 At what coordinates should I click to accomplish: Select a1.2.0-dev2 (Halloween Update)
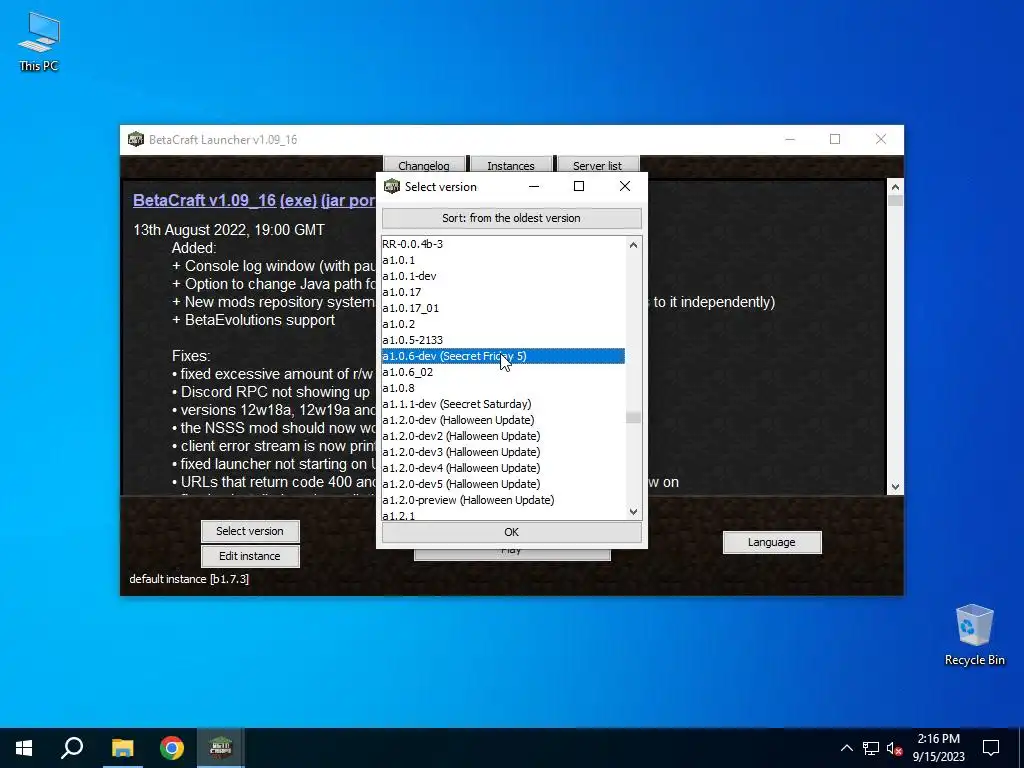coord(503,436)
